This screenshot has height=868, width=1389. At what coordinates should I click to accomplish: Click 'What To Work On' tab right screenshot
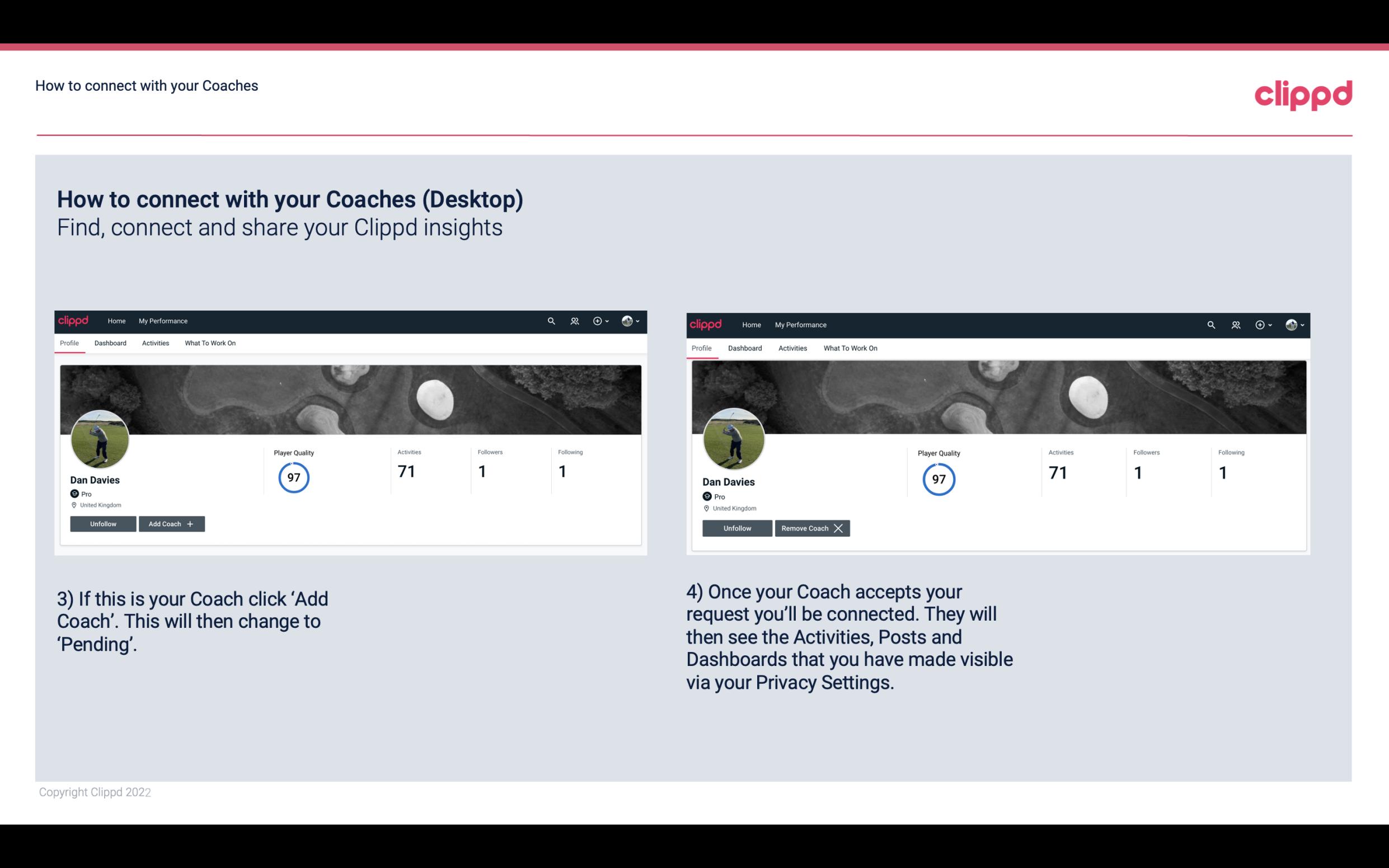pos(849,347)
